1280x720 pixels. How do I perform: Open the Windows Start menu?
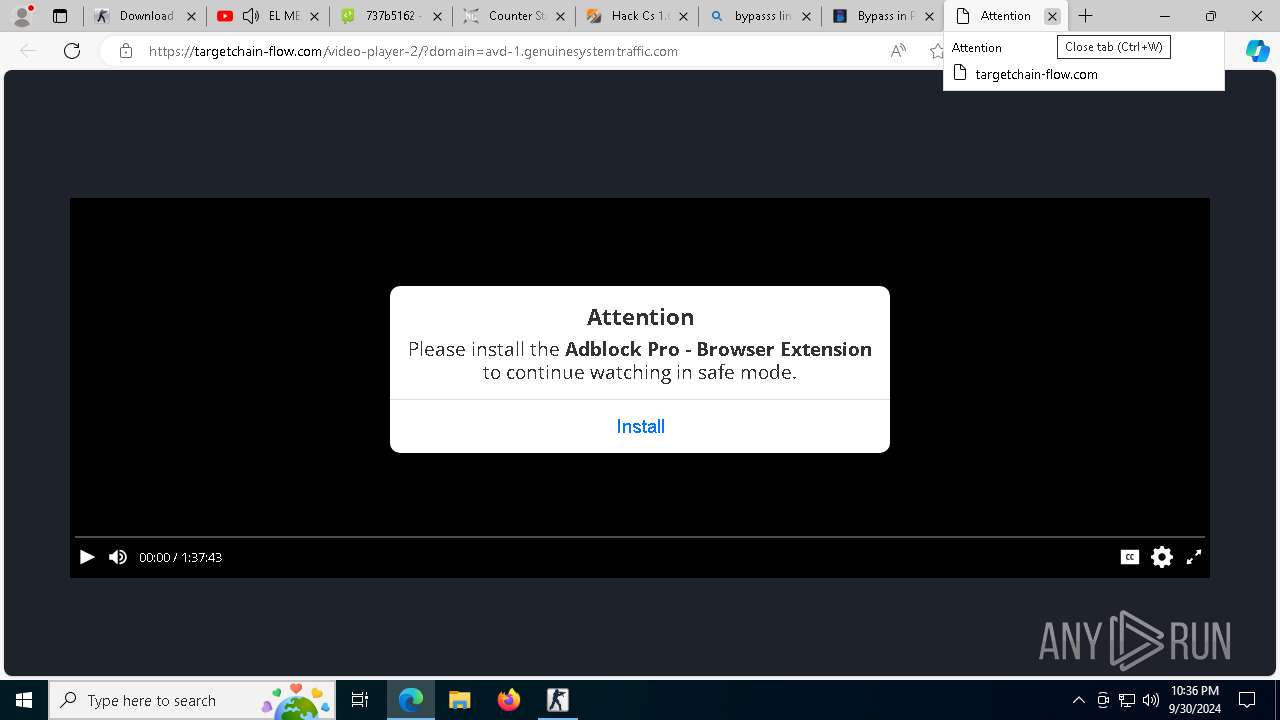pos(24,700)
